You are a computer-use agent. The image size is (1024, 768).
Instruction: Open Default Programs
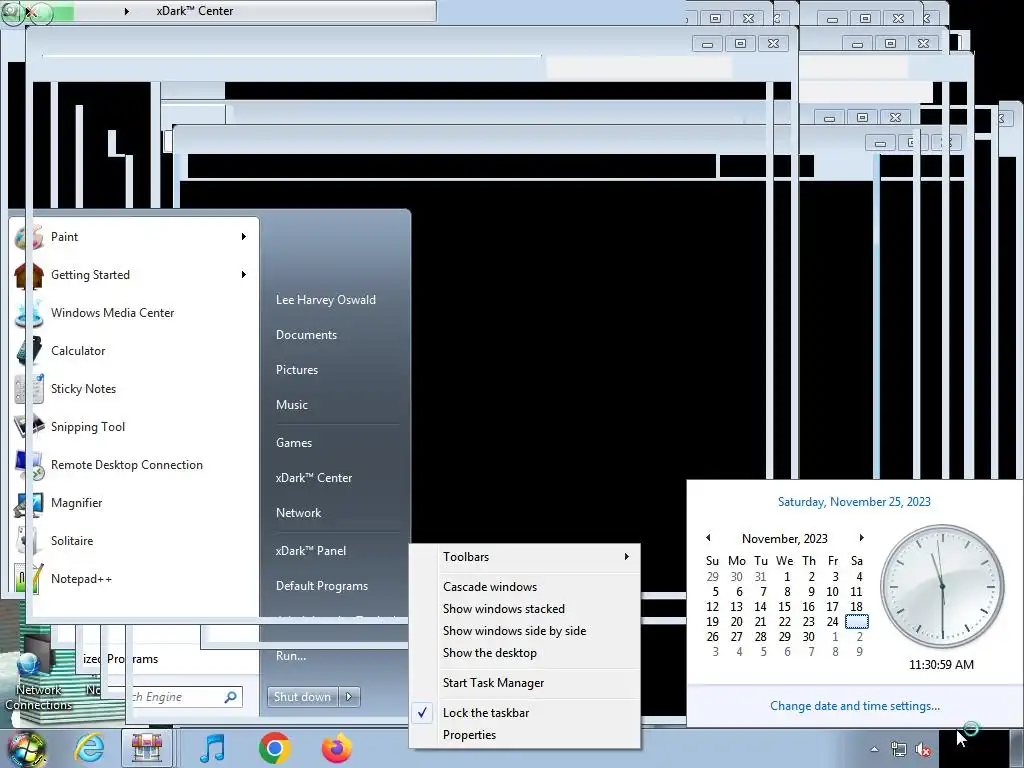[x=322, y=586]
